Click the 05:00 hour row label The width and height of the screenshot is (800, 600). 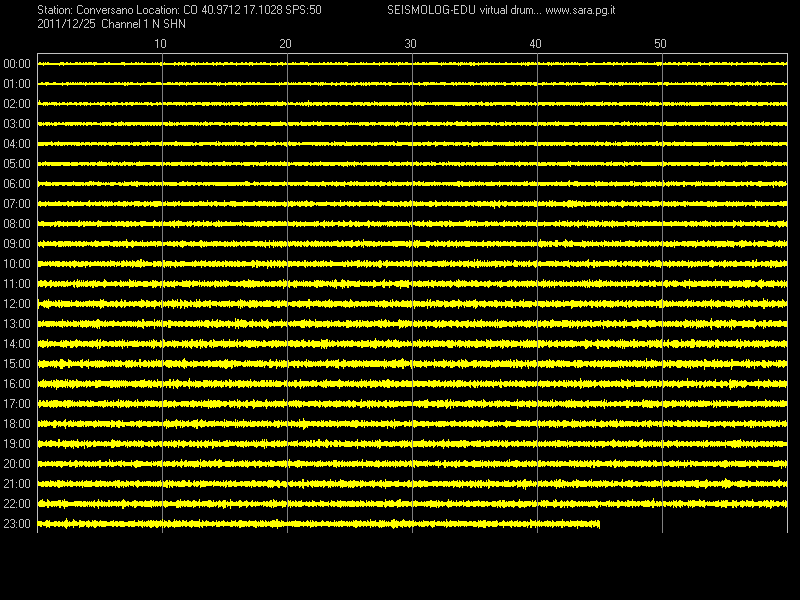pyautogui.click(x=17, y=164)
